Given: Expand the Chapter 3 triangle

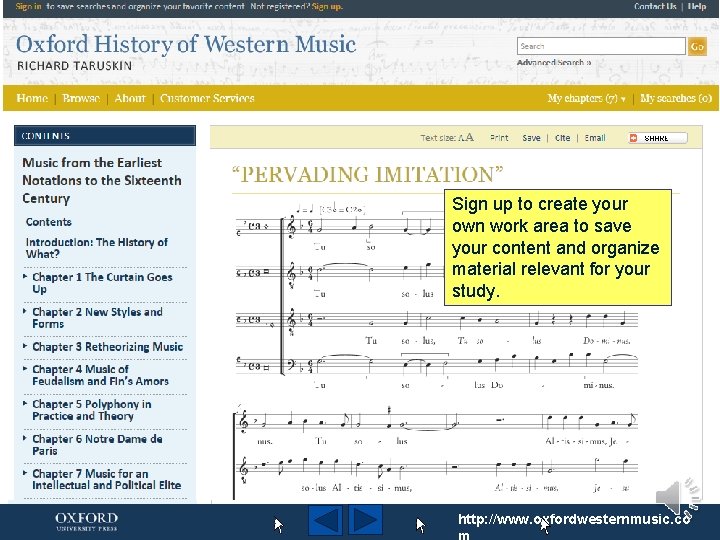Looking at the screenshot, I should [25, 346].
